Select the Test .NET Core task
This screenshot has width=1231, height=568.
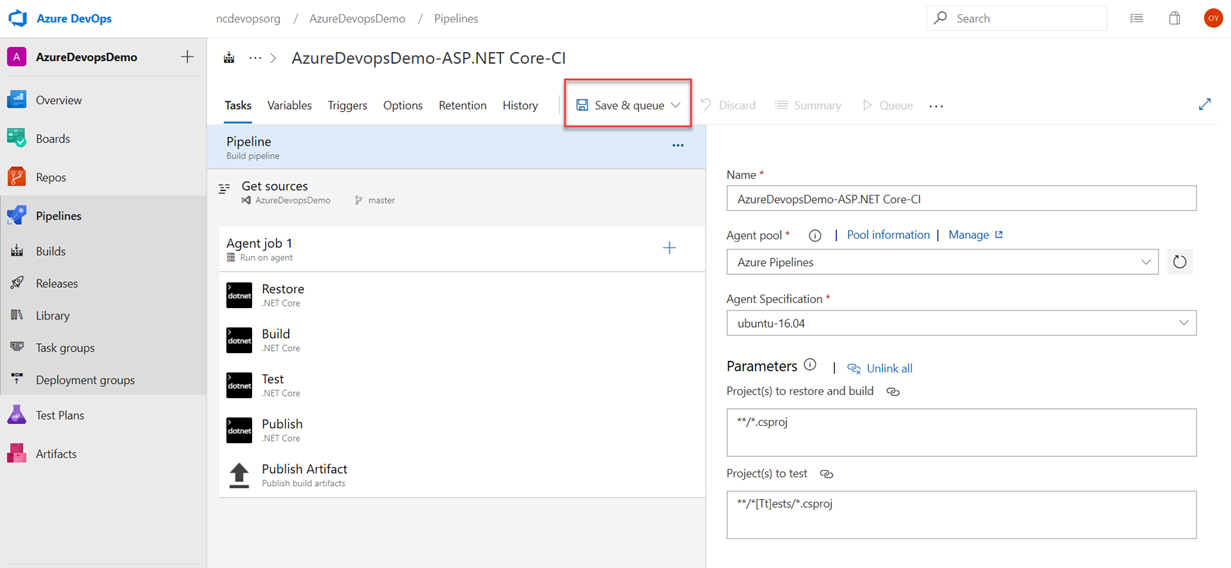coord(462,384)
